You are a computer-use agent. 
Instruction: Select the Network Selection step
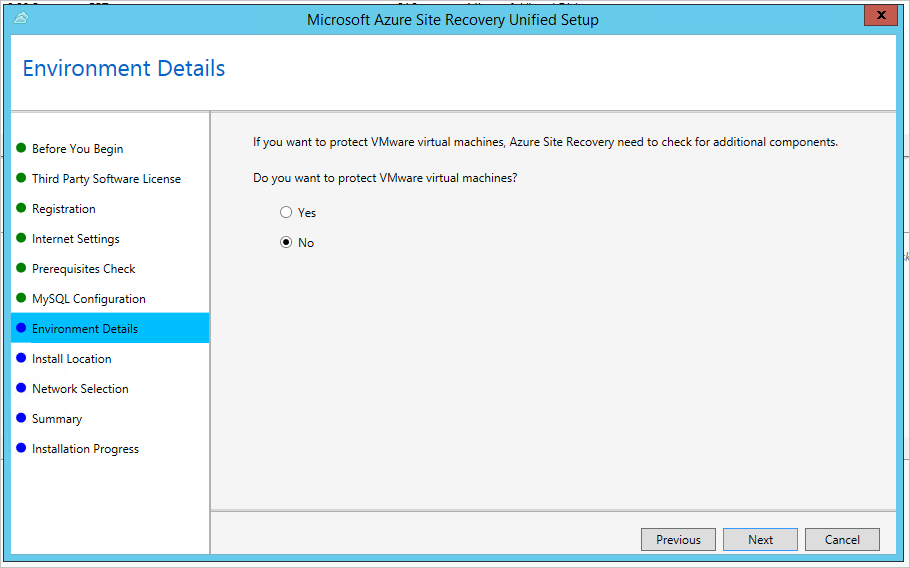point(80,389)
